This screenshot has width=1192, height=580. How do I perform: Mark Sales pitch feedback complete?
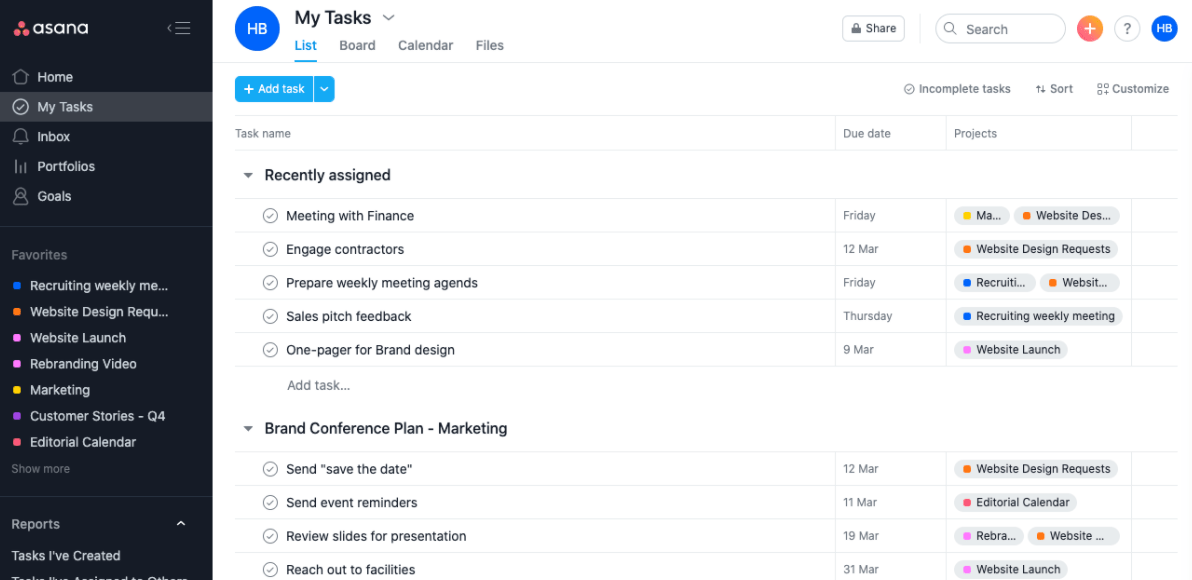click(x=270, y=316)
